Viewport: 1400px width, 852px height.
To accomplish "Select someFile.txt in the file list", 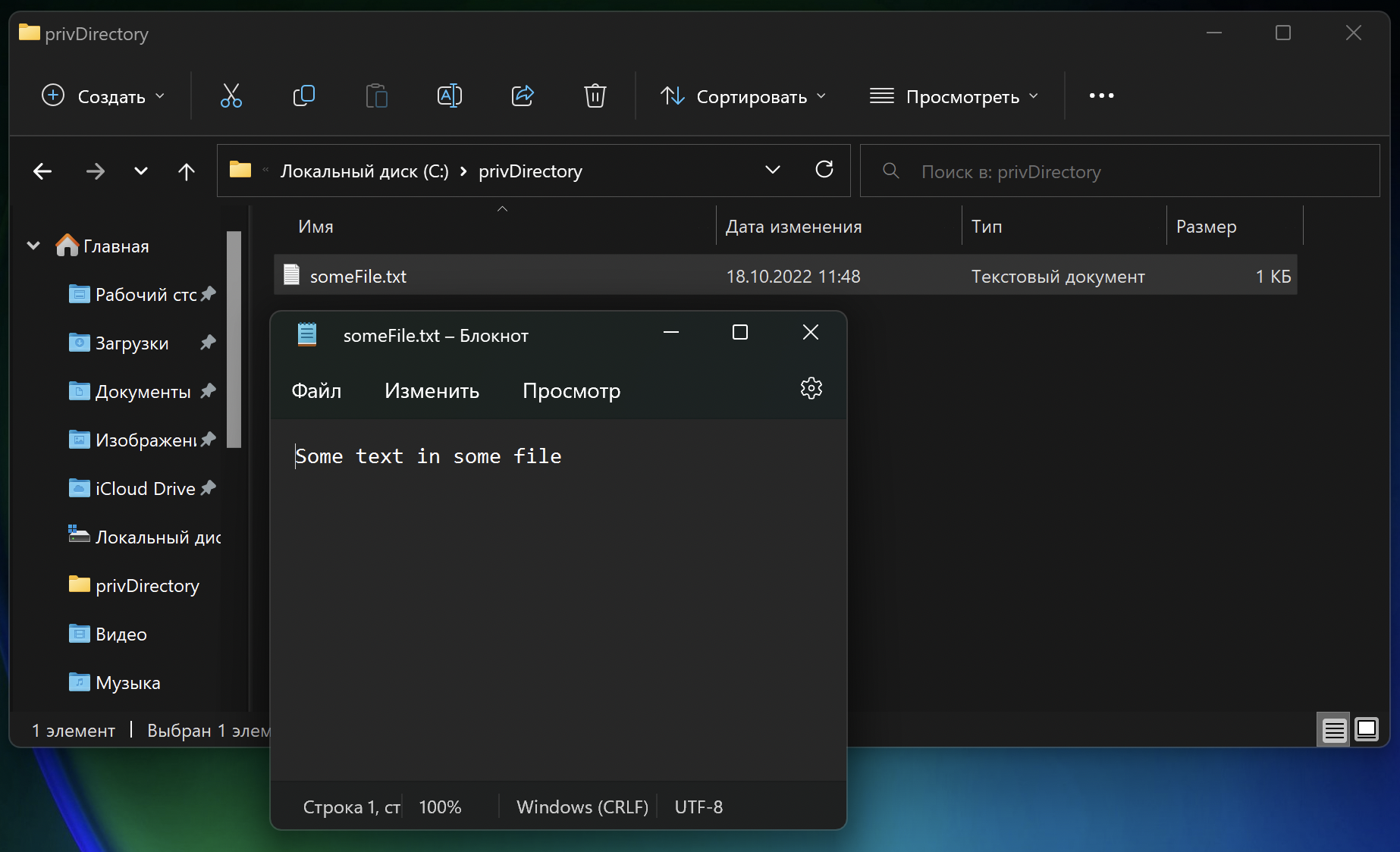I will point(358,277).
